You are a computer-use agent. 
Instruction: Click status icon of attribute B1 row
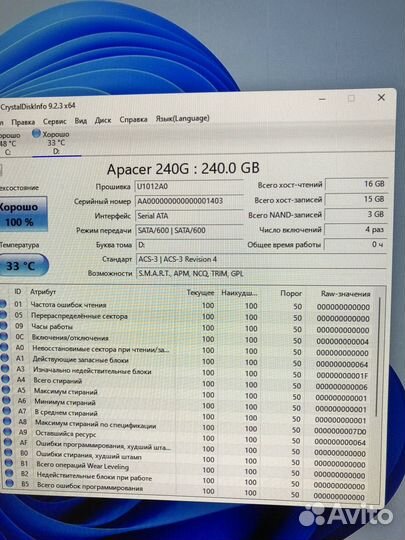(9, 463)
